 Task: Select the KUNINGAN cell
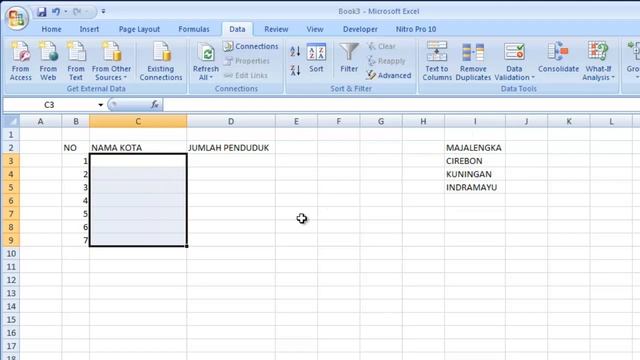click(475, 174)
